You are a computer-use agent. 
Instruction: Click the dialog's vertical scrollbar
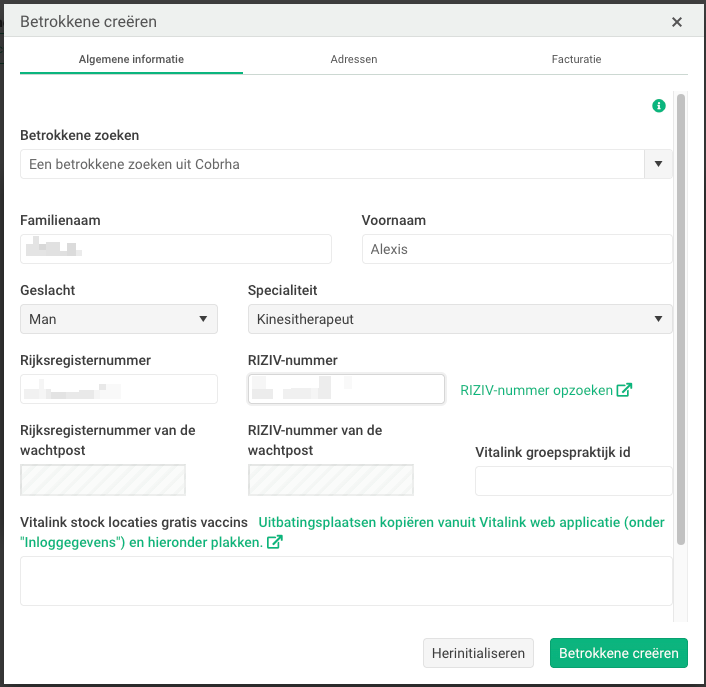681,320
